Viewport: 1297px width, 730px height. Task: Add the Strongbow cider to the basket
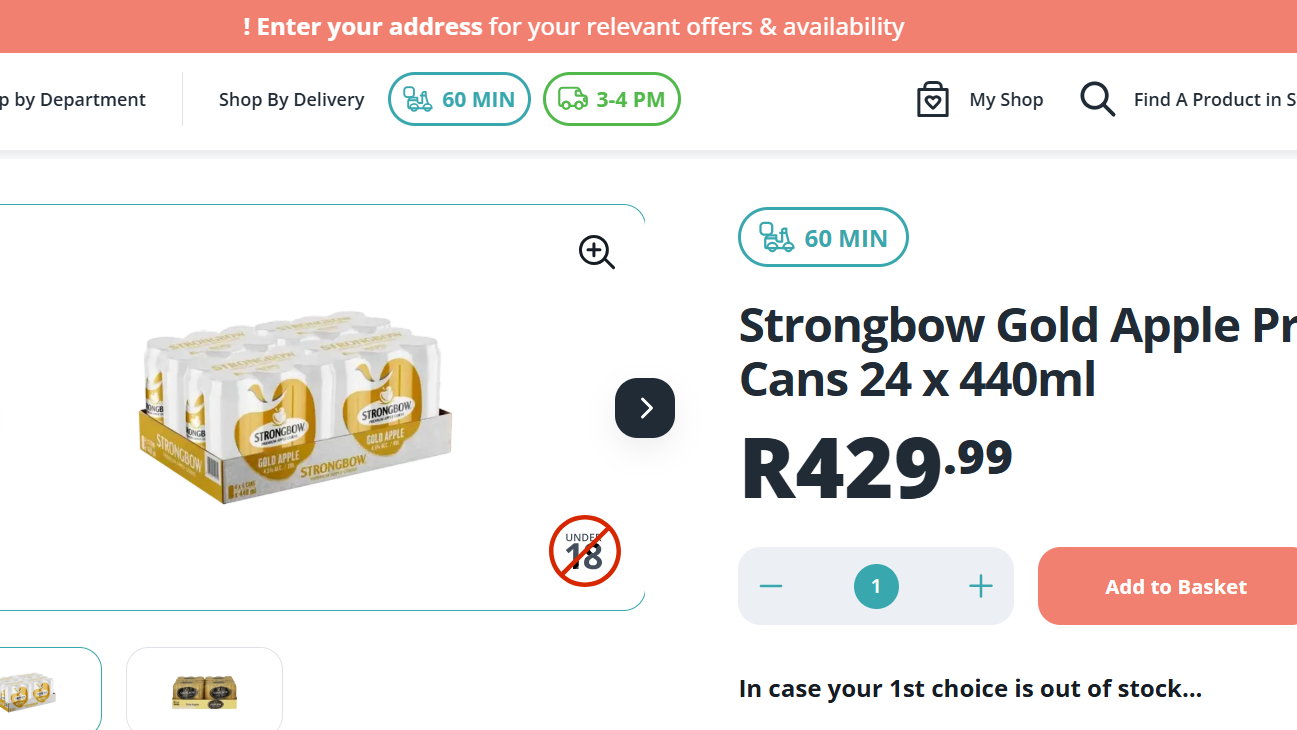[1175, 586]
